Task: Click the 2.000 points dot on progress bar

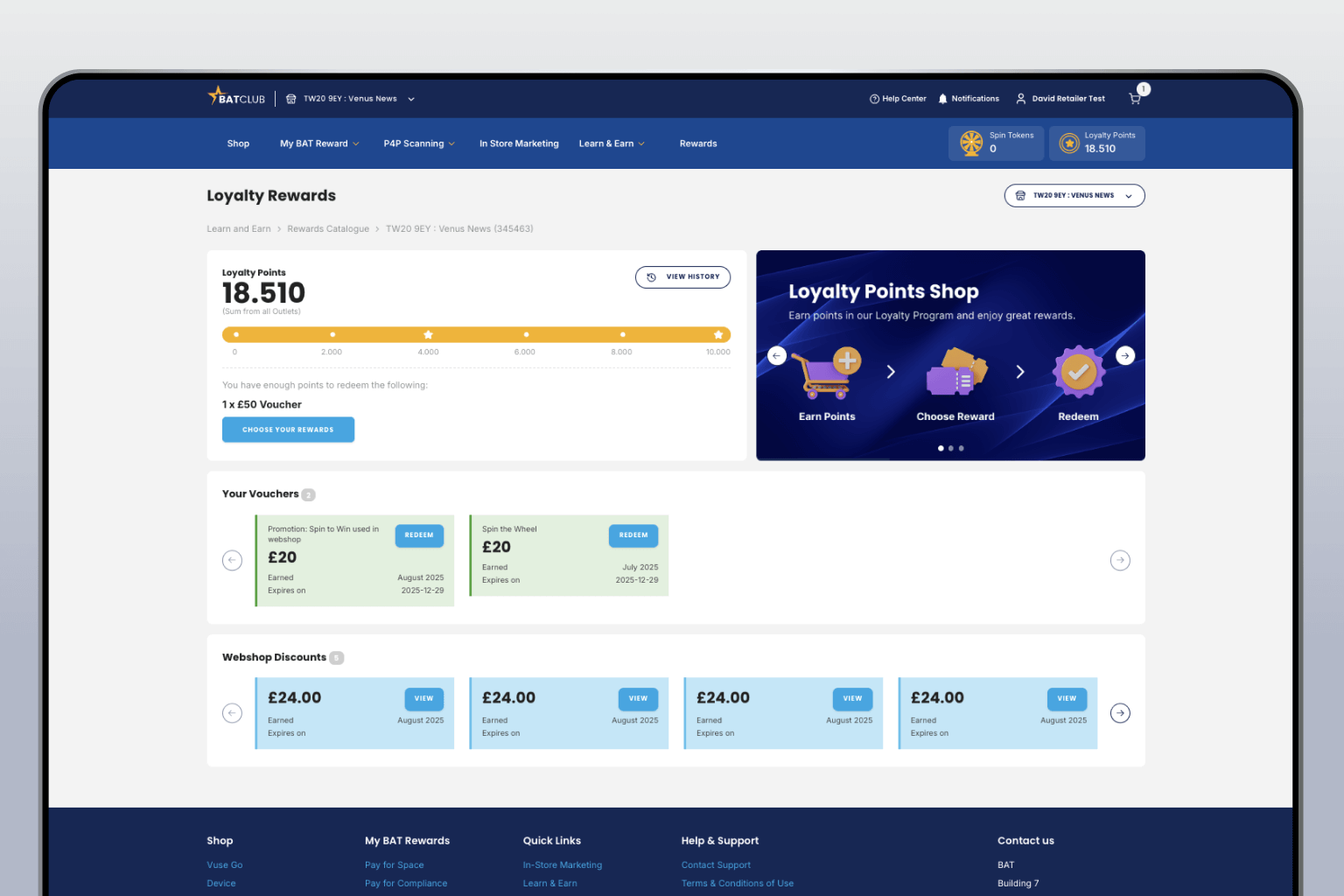Action: tap(332, 334)
